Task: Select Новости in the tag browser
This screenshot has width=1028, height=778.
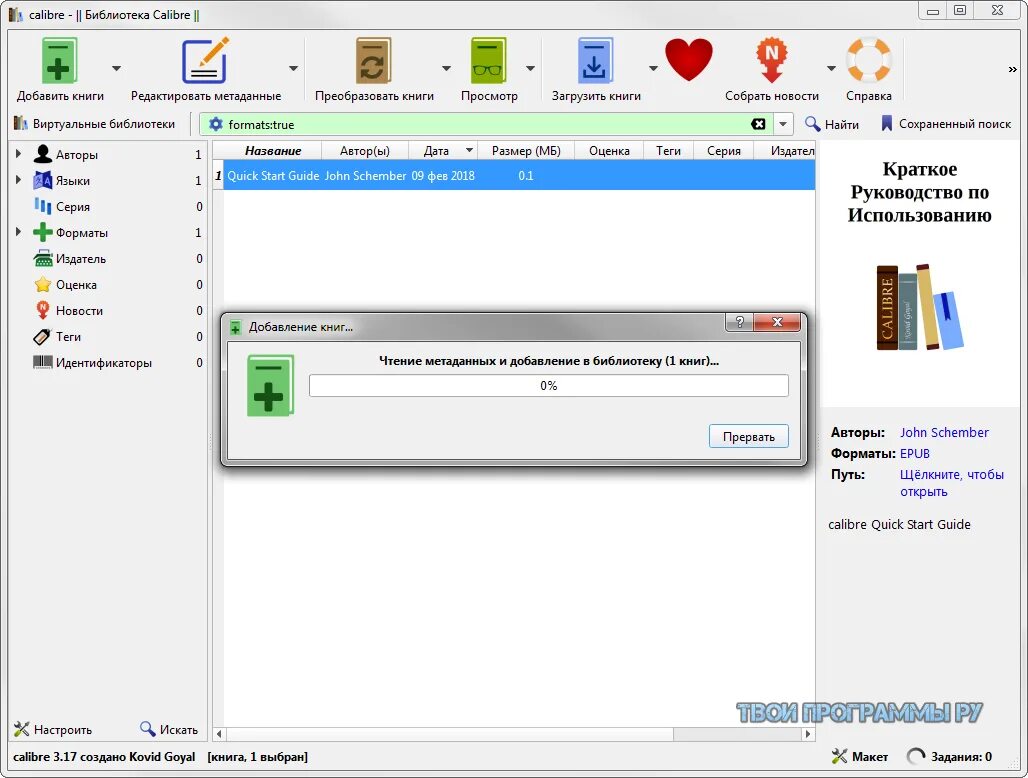Action: (79, 310)
